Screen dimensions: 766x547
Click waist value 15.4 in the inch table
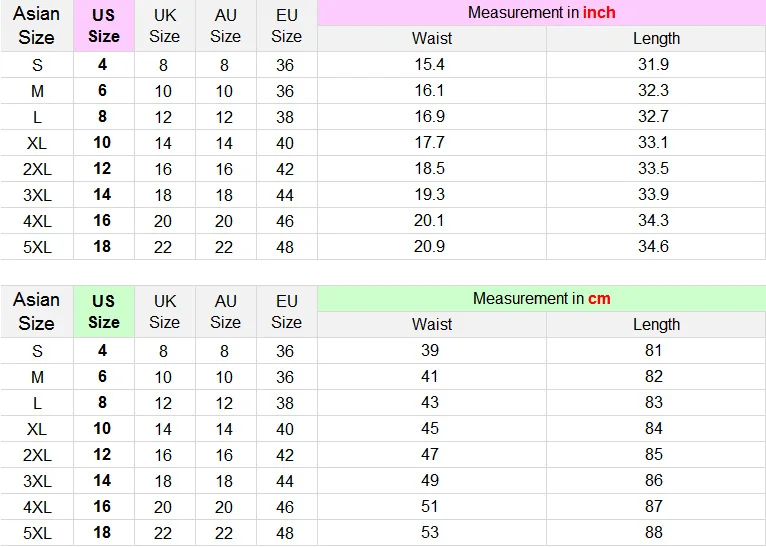(429, 65)
